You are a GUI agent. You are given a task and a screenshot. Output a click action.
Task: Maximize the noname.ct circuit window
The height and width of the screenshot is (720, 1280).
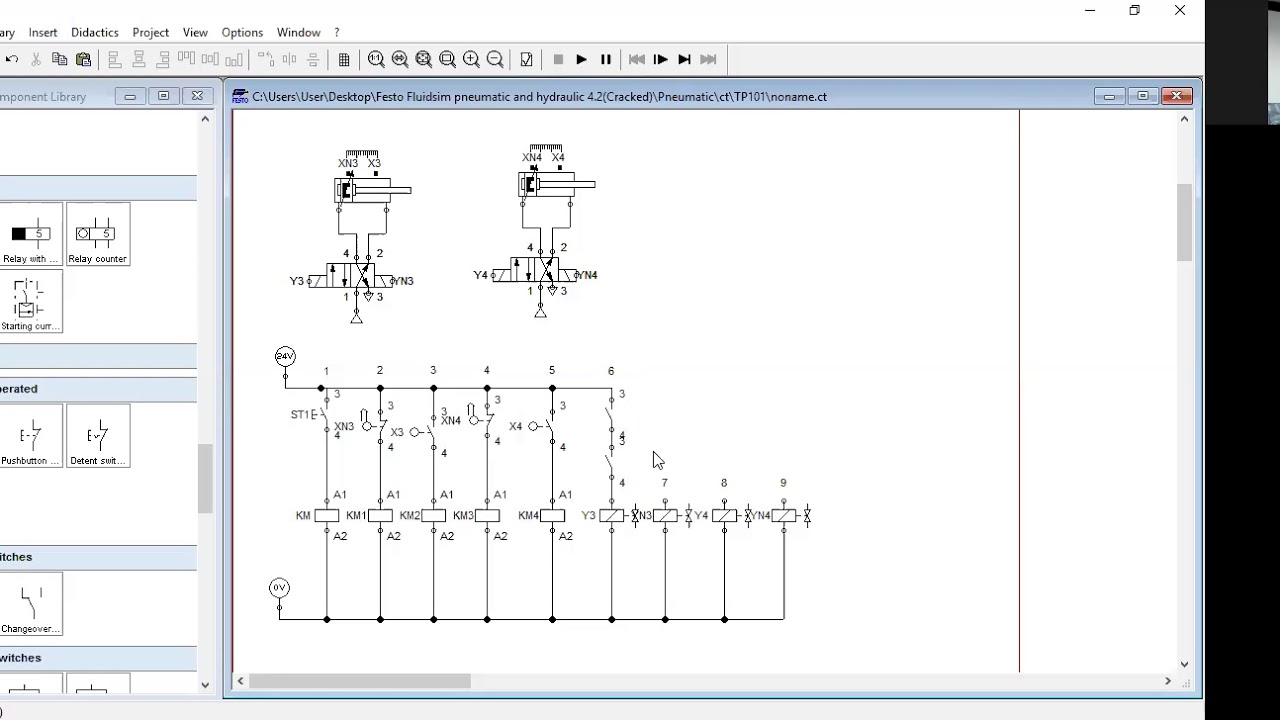point(1143,96)
